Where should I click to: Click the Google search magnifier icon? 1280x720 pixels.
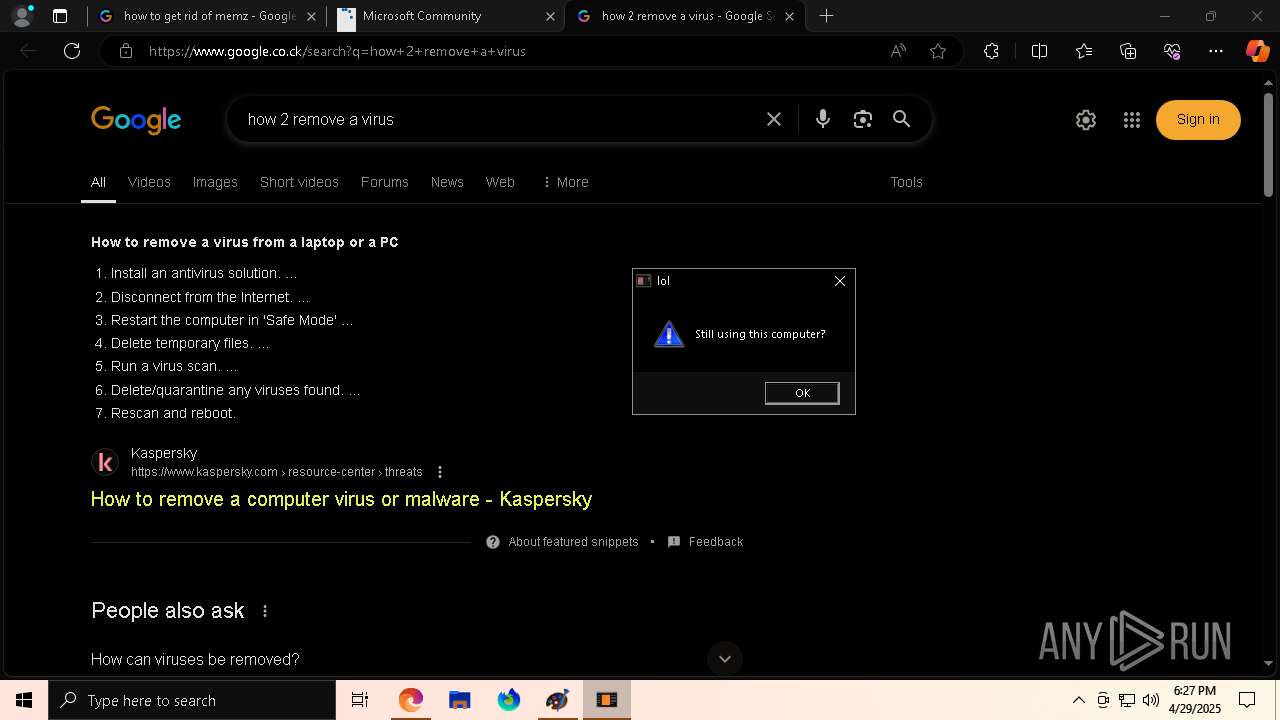pyautogui.click(x=901, y=119)
